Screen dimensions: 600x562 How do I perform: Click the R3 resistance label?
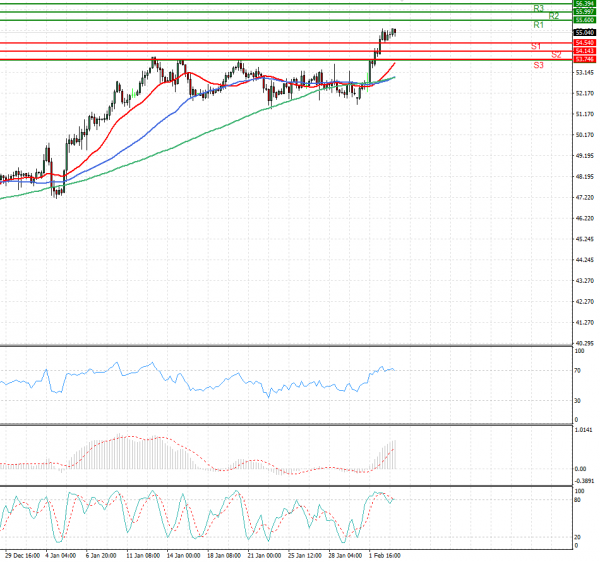[x=538, y=8]
